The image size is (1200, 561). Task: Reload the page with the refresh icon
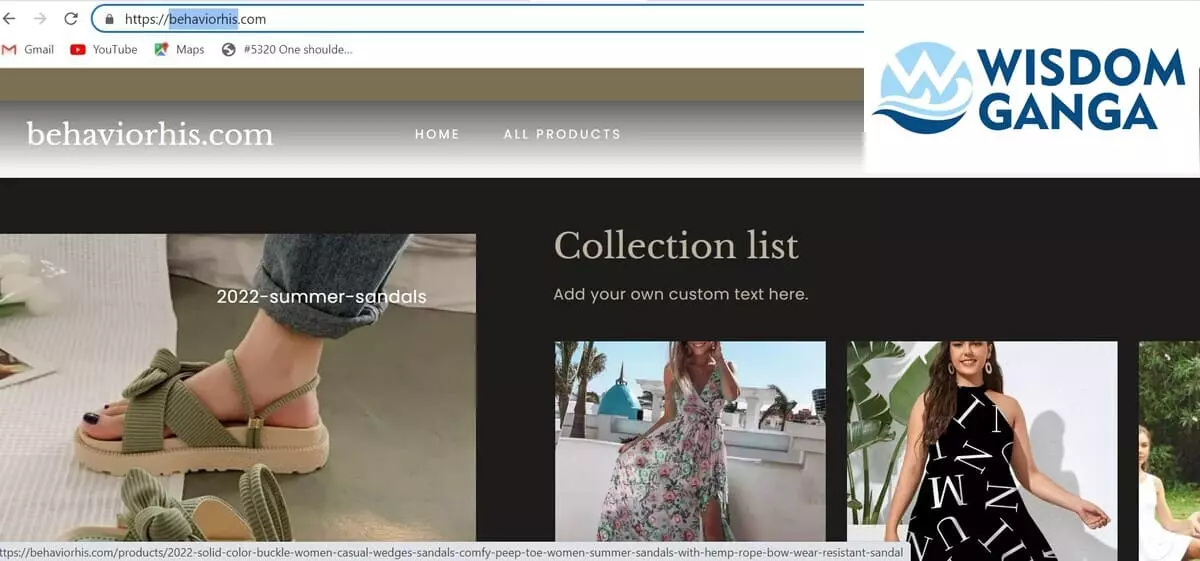click(70, 19)
